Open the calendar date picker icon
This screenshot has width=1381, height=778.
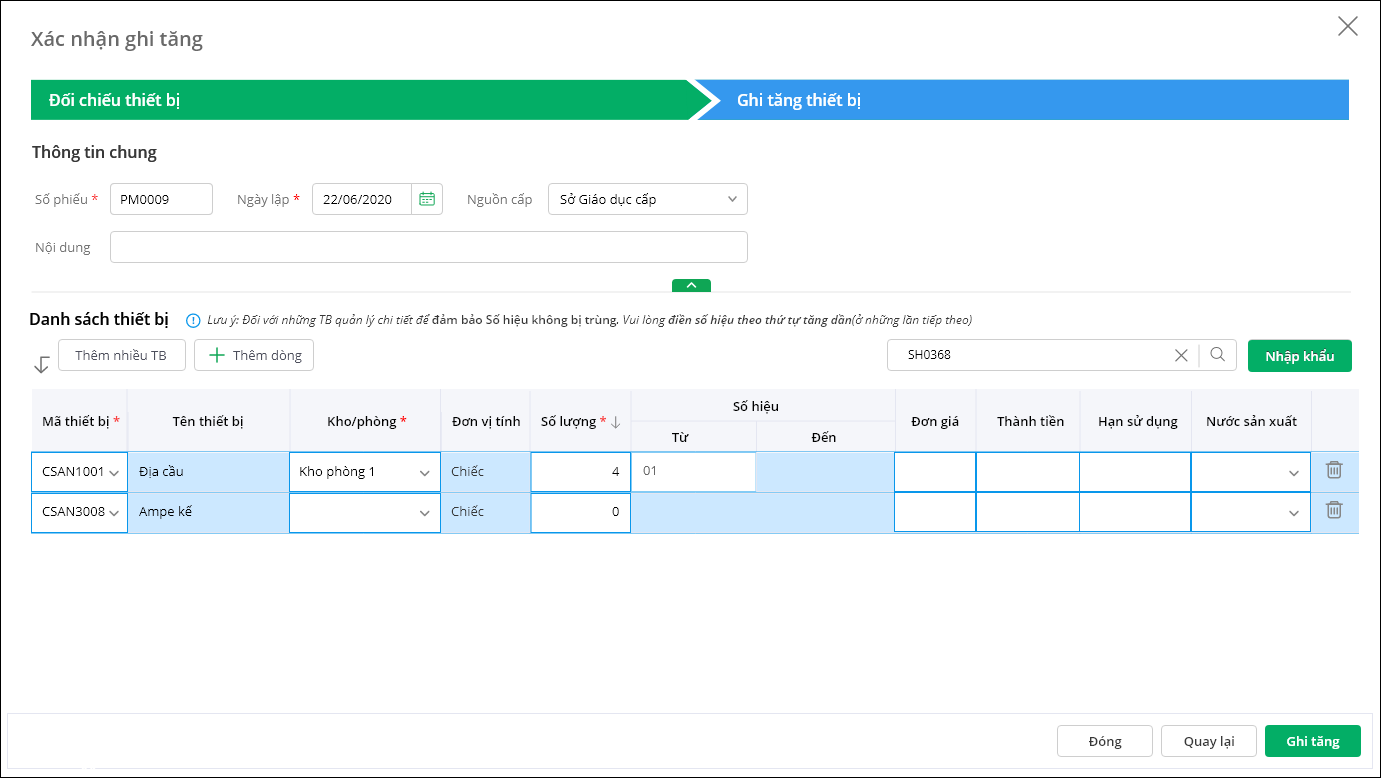pos(427,199)
